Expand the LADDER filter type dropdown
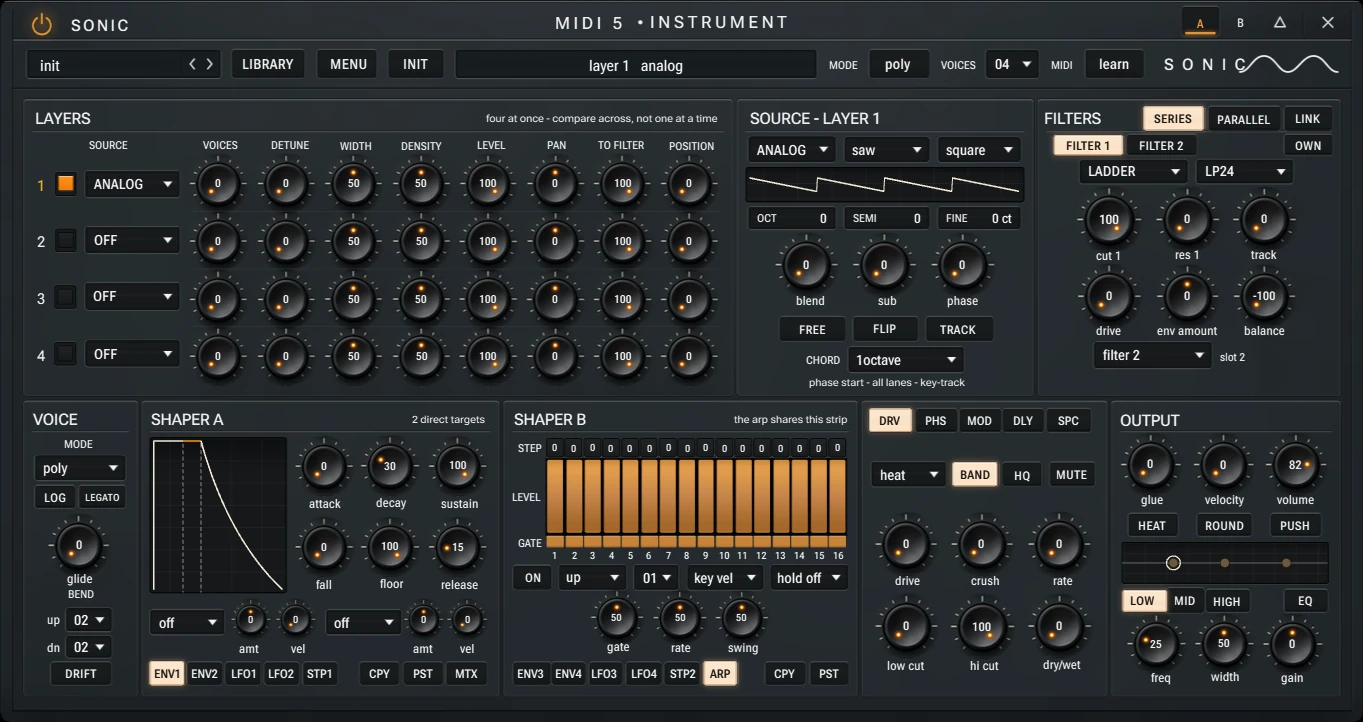Screen dimensions: 1363x722 [1132, 171]
